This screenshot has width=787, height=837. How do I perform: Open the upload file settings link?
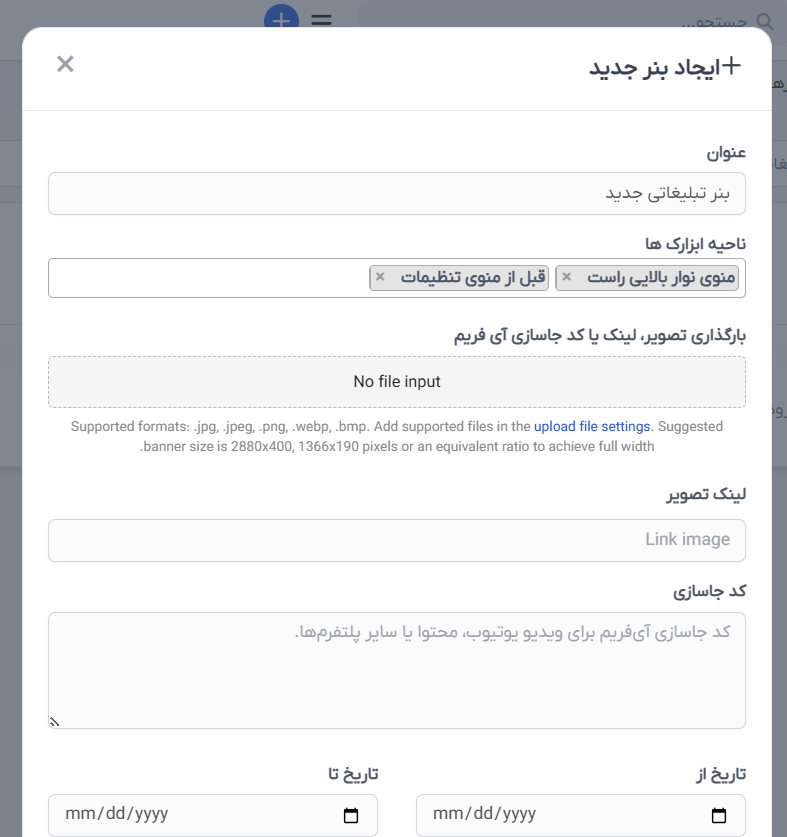coord(592,427)
